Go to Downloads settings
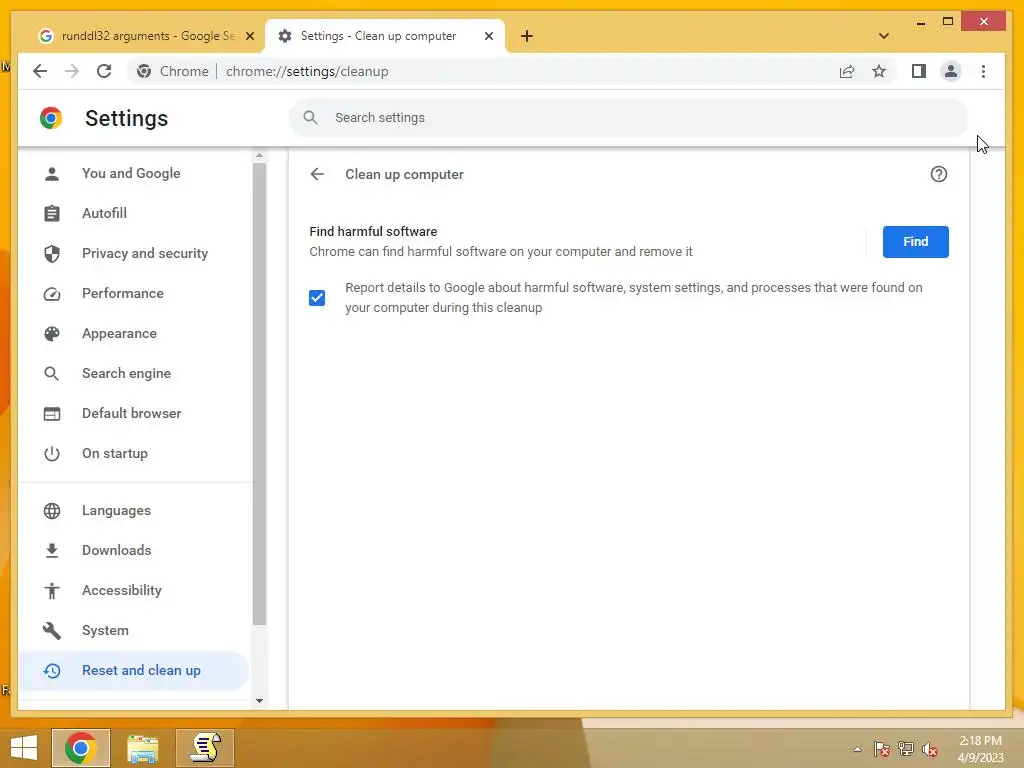 pyautogui.click(x=134, y=550)
